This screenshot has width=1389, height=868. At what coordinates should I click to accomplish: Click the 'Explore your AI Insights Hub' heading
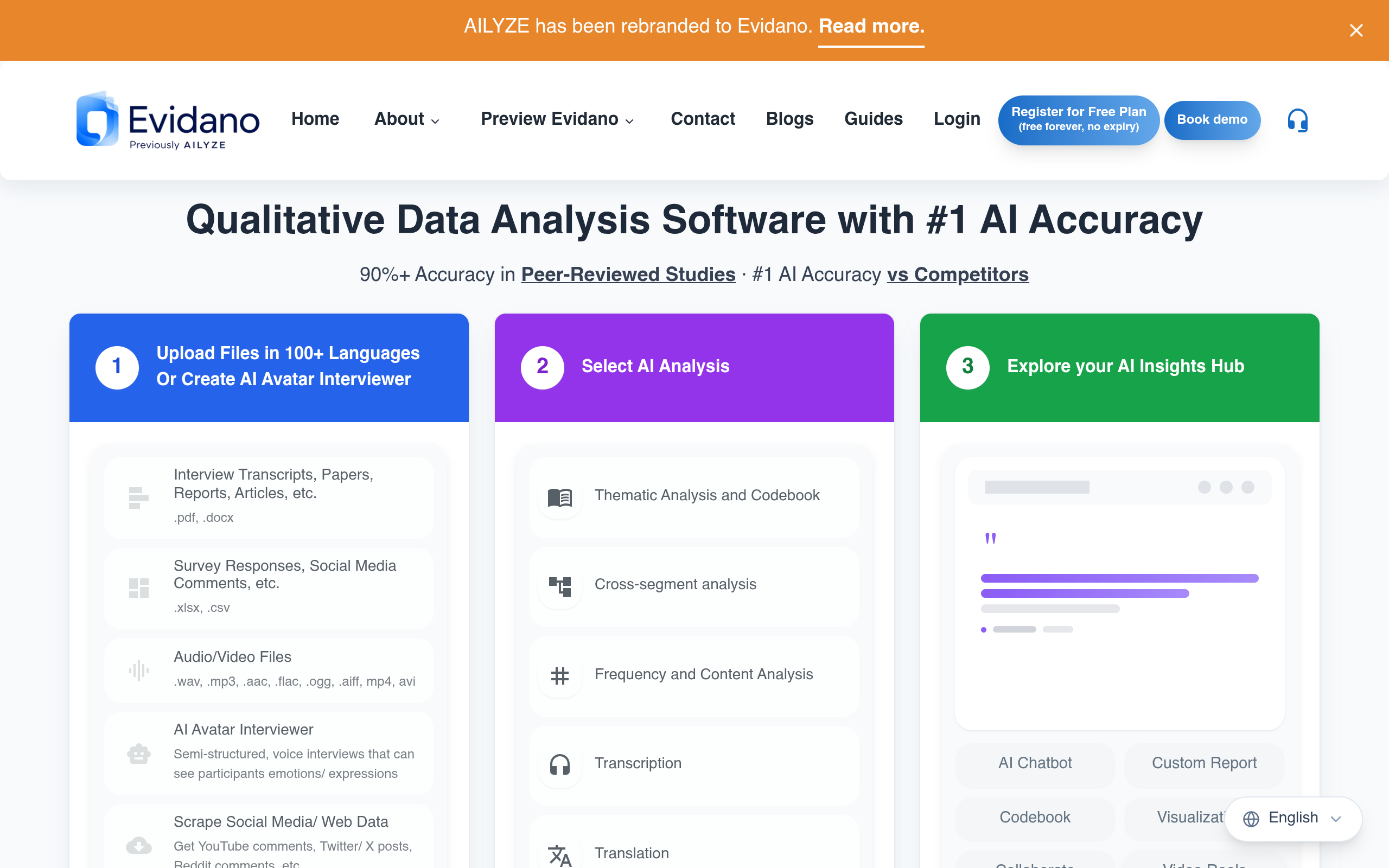(x=1125, y=366)
